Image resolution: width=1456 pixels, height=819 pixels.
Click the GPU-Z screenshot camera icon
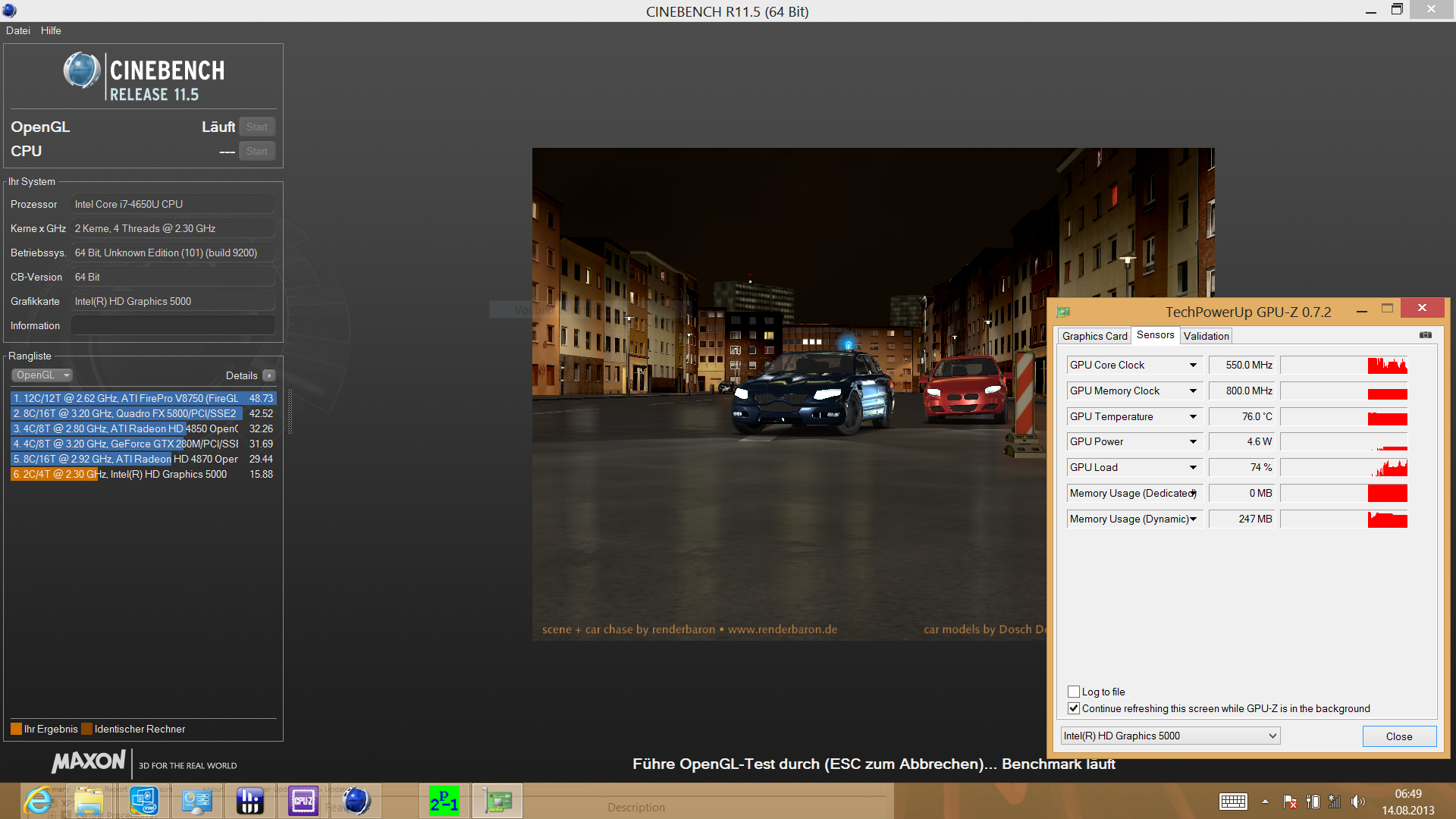pos(1426,334)
